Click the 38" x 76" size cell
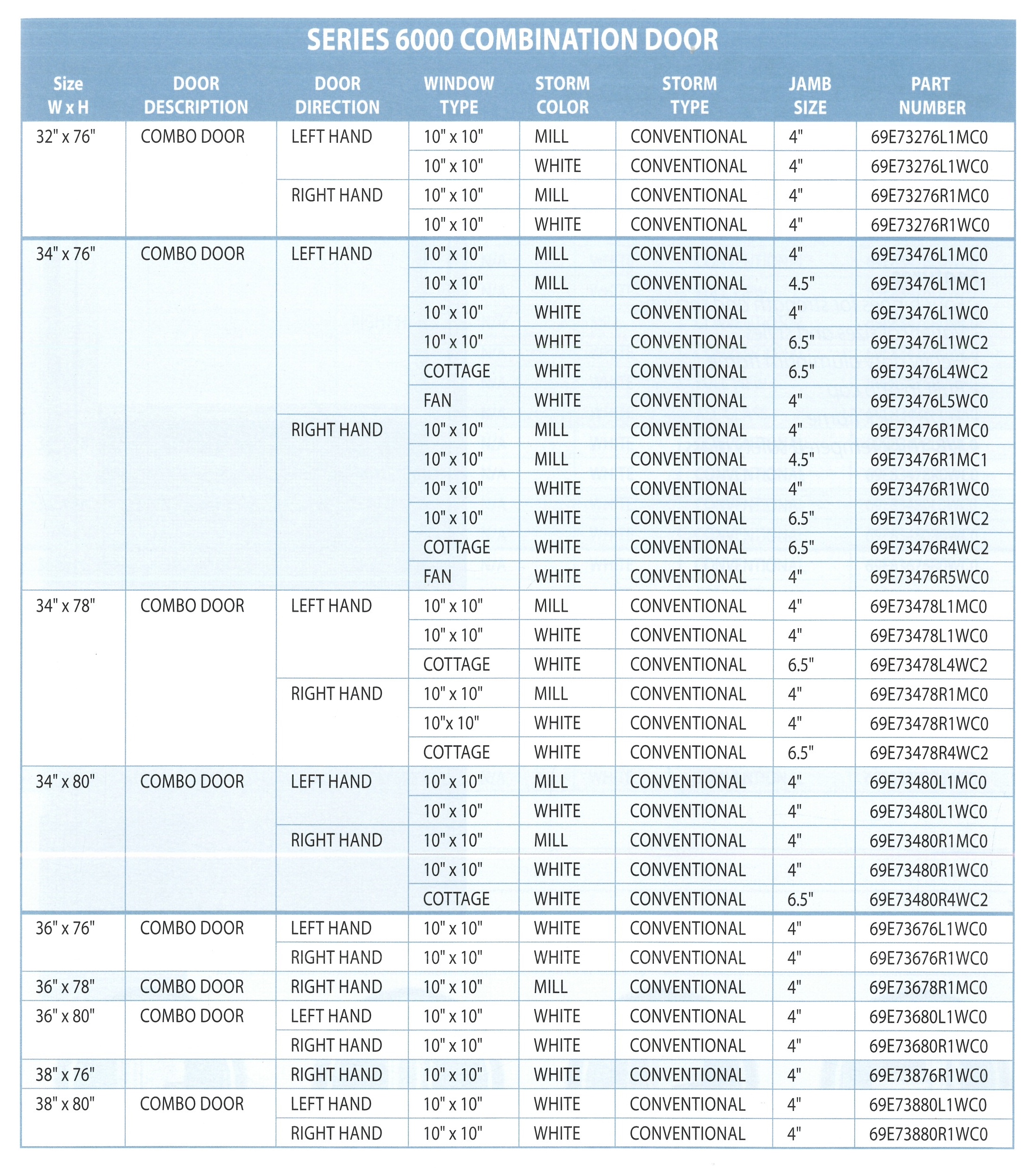This screenshot has width=1030, height=1176. click(66, 1075)
